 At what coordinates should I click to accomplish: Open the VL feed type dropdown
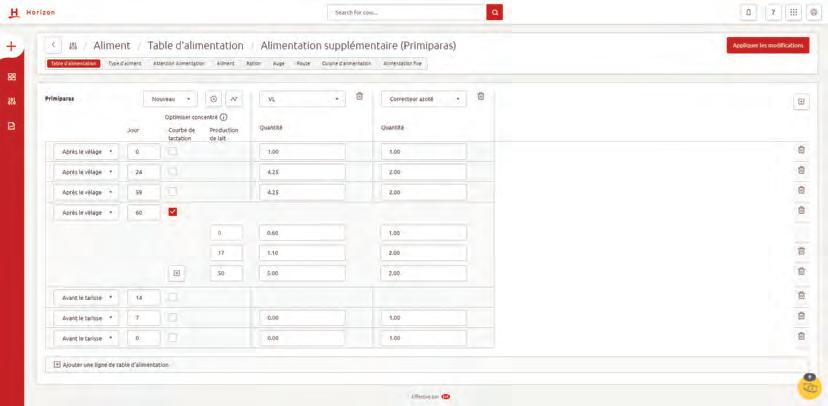pyautogui.click(x=303, y=99)
